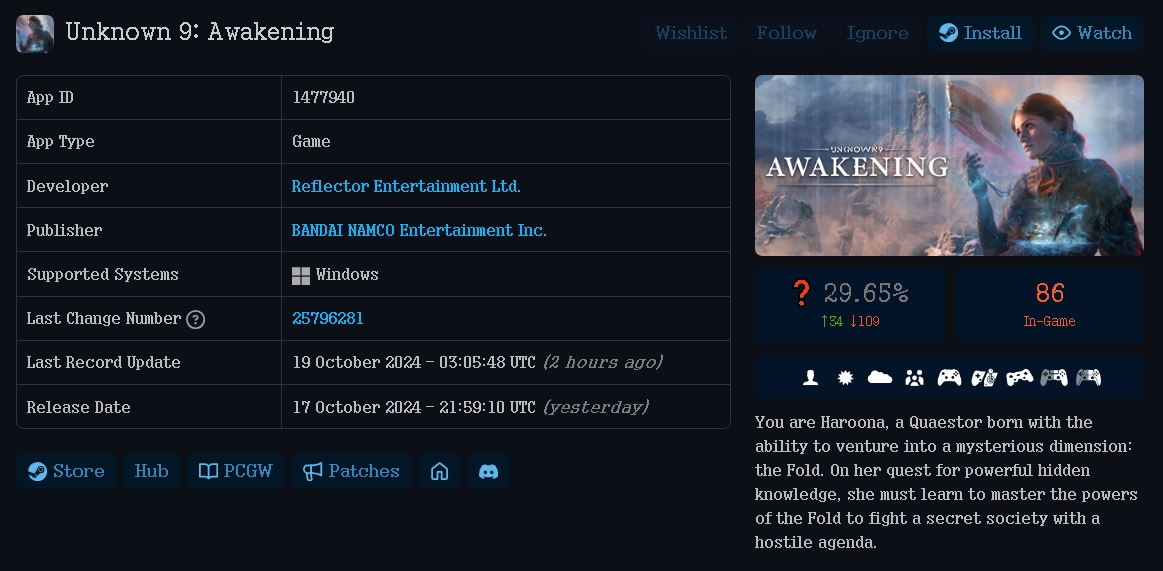Toggle Ignore for this game
The width and height of the screenshot is (1163, 571).
tap(877, 33)
